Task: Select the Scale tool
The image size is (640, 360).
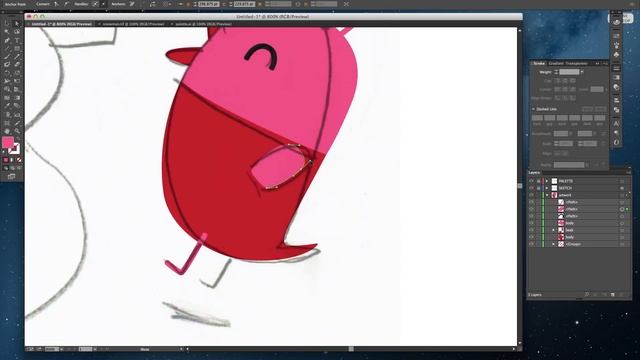Action: pos(17,73)
